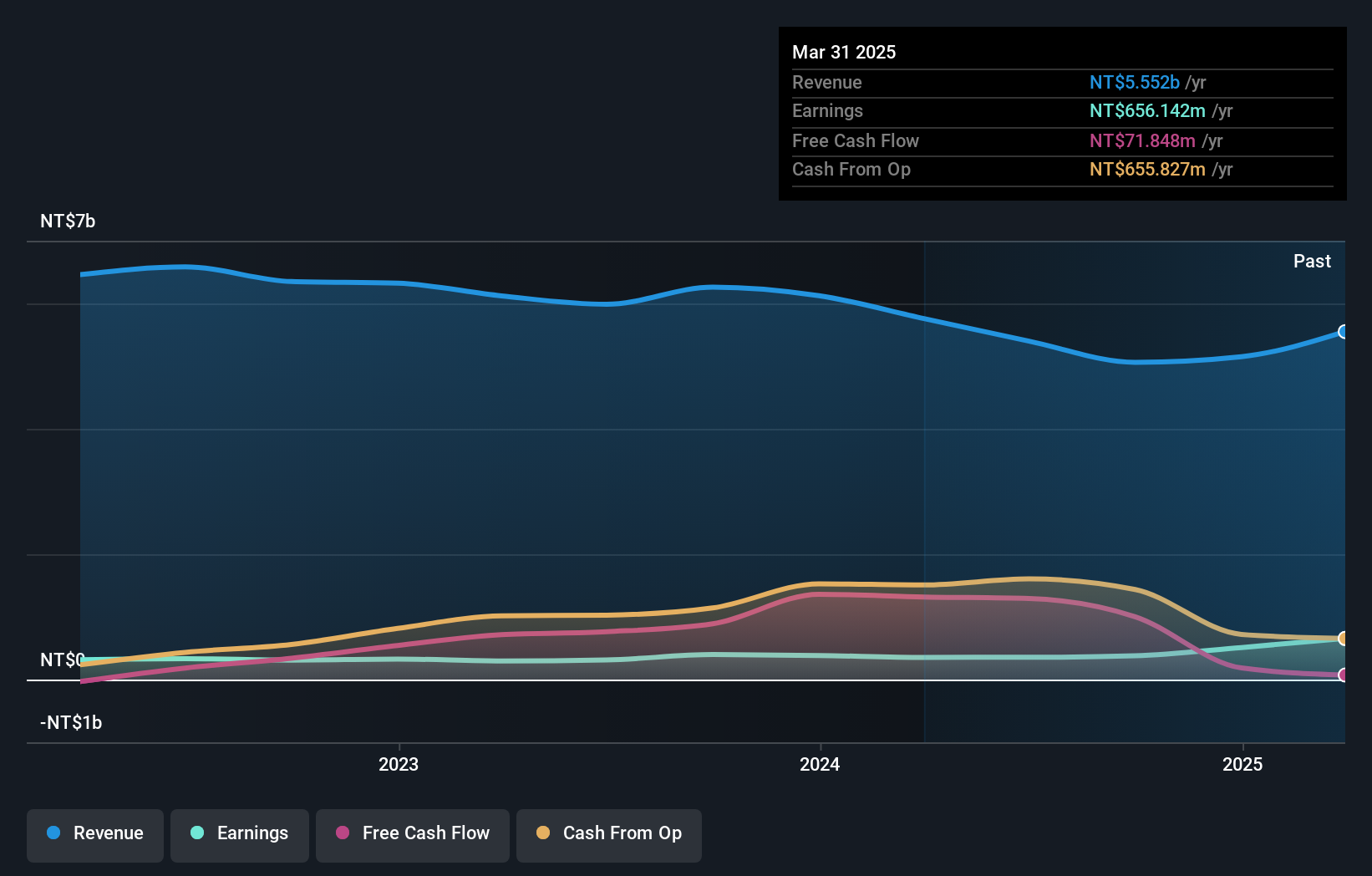Click the -NT$1b y-axis label
The width and height of the screenshot is (1372, 876).
point(71,722)
